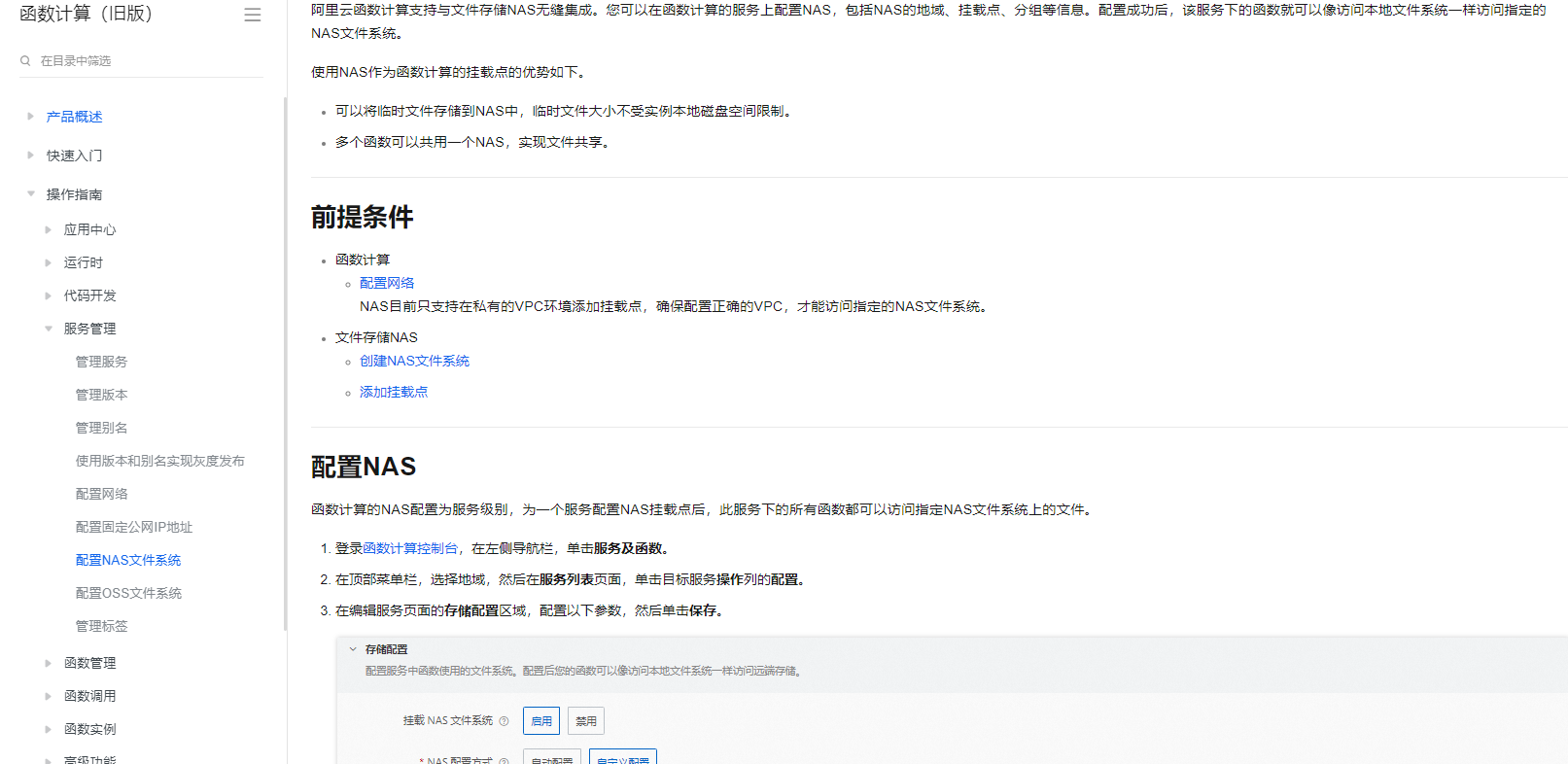Image resolution: width=1568 pixels, height=764 pixels.
Task: Open 快速入门 in the sidebar
Action: click(74, 156)
